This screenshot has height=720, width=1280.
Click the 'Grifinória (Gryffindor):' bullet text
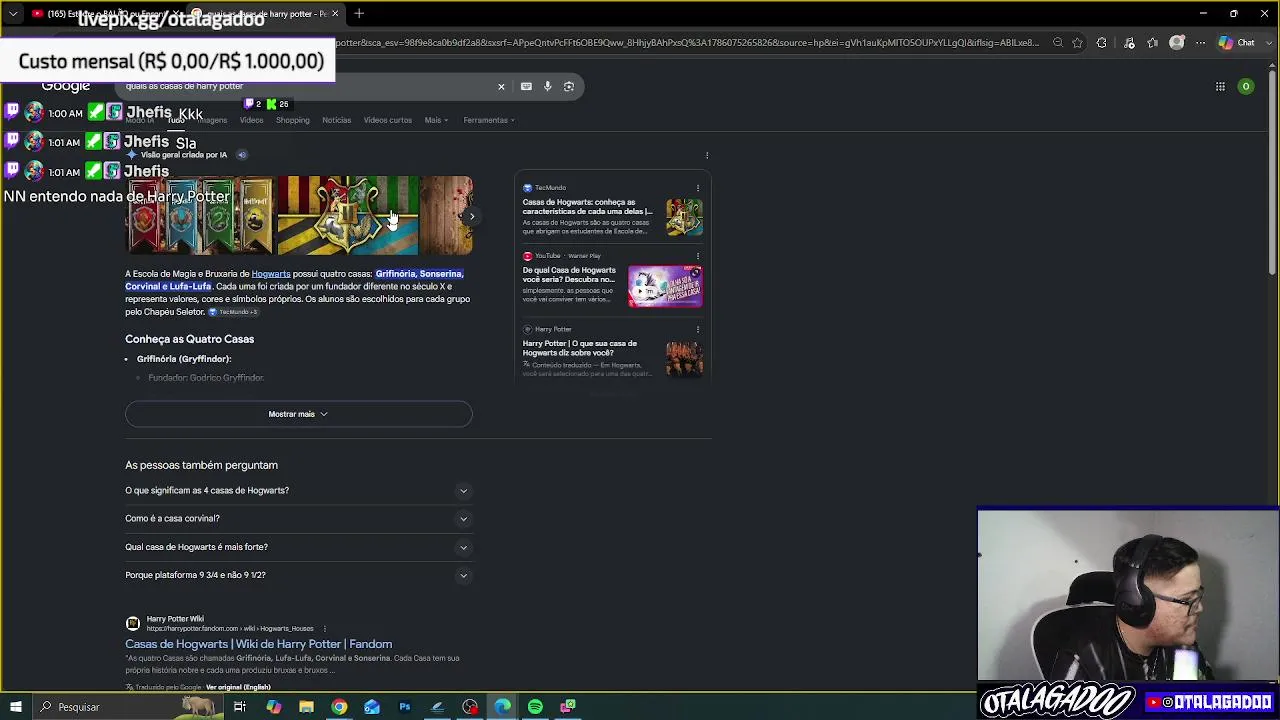[184, 359]
